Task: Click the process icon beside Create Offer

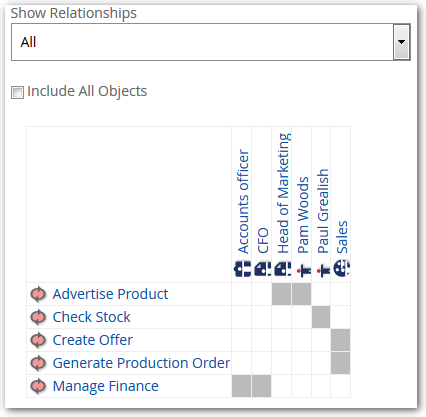Action: point(38,340)
